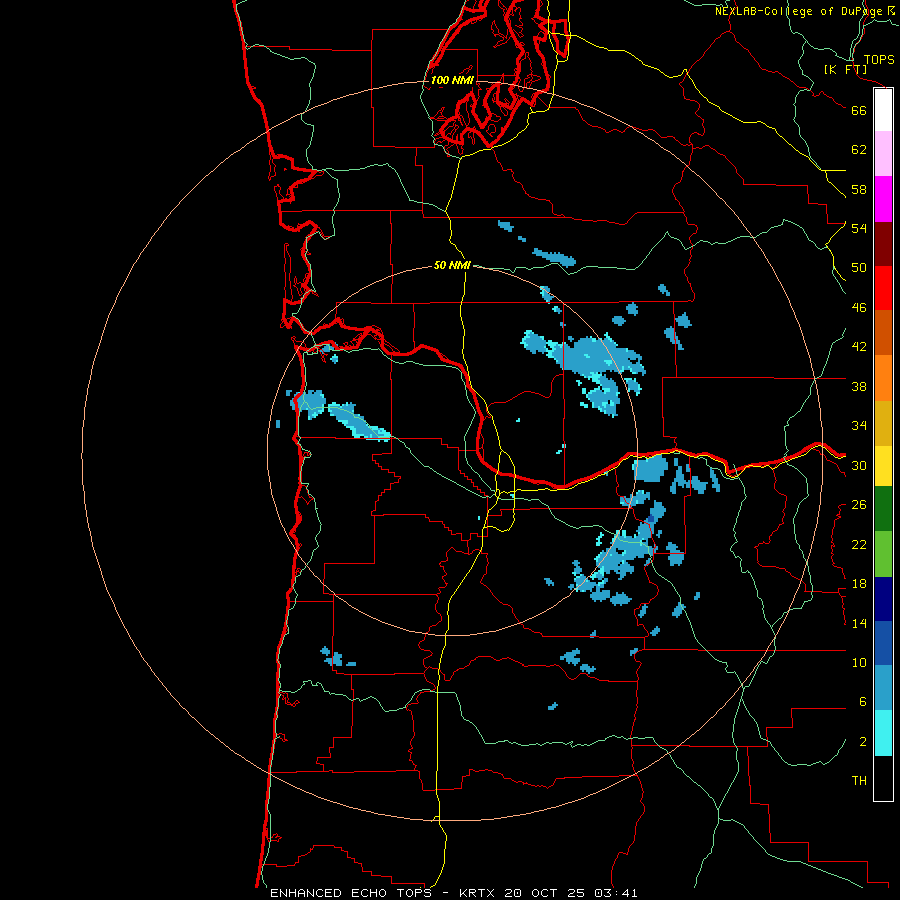
Task: Click "NEXLAB-College of DuPage" credit text
Action: (x=799, y=11)
